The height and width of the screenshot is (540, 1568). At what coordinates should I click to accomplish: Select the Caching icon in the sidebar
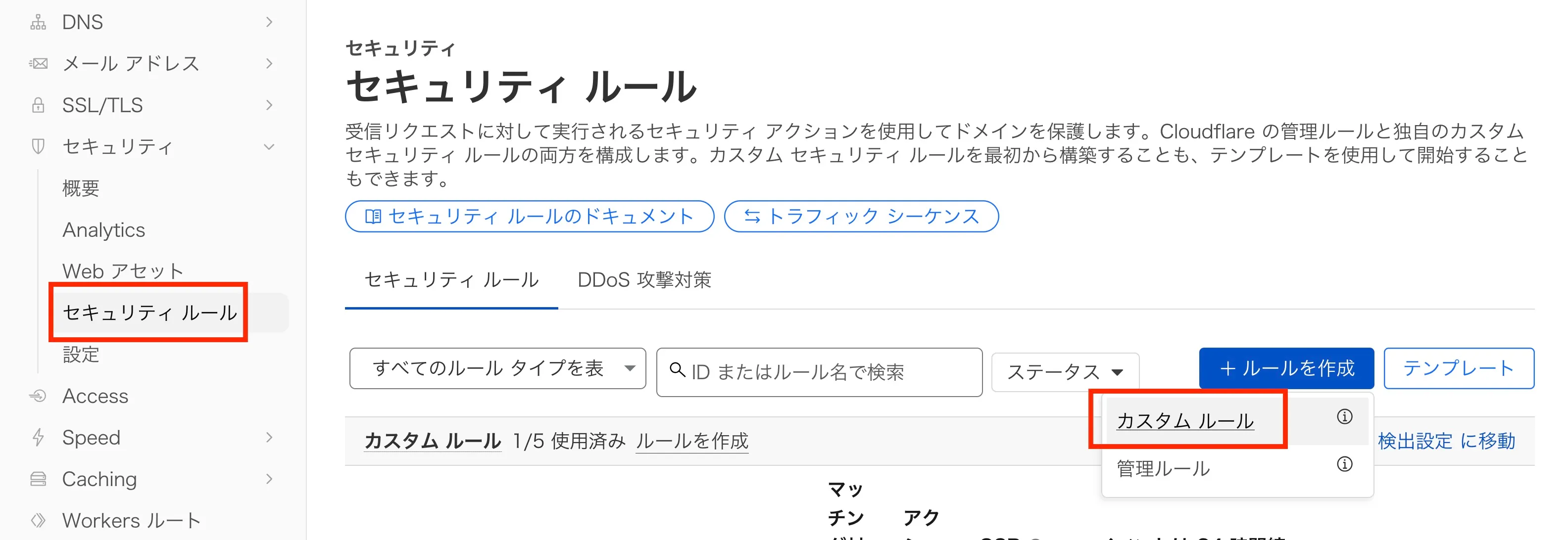38,479
